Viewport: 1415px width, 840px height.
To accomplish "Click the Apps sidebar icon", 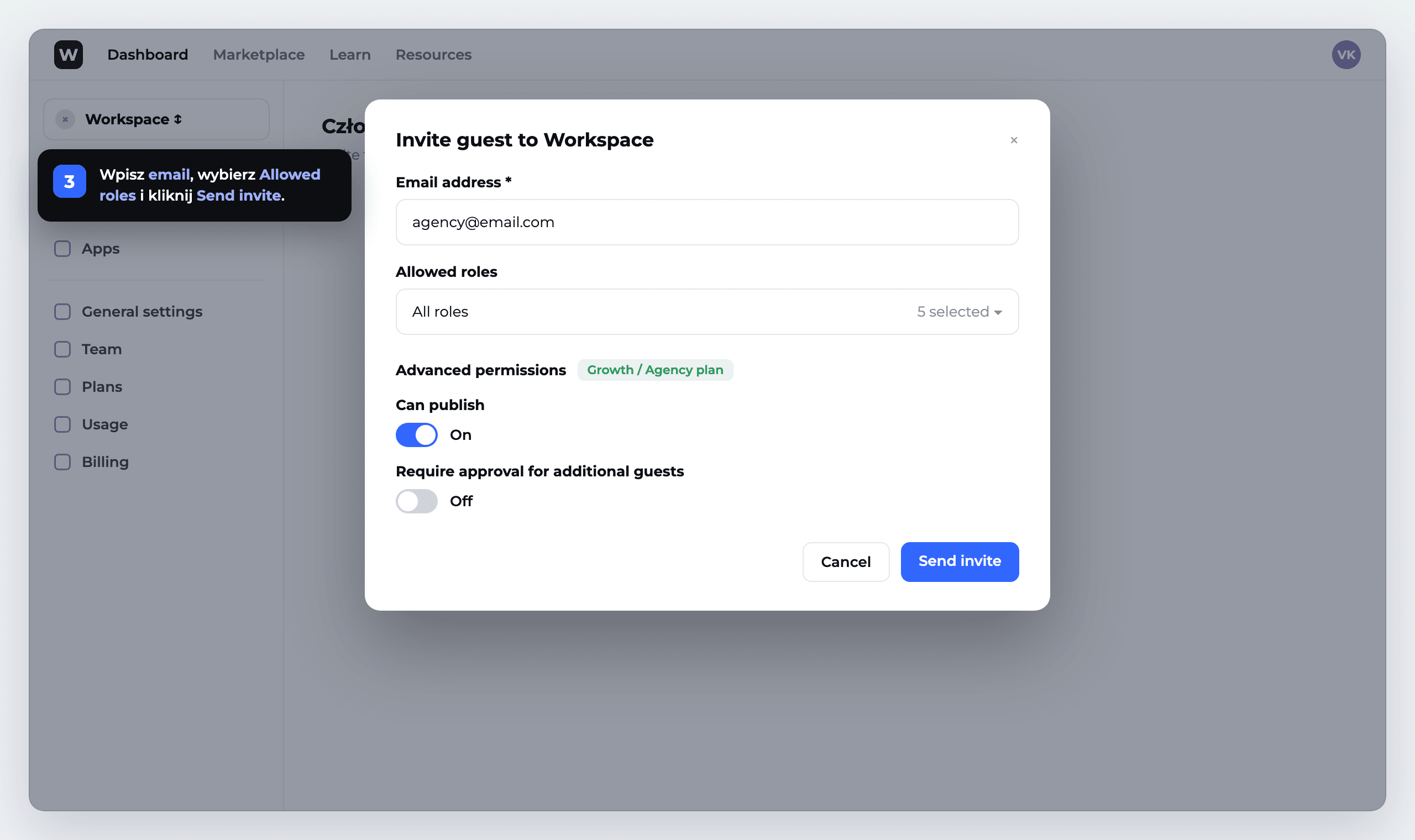I will 62,249.
